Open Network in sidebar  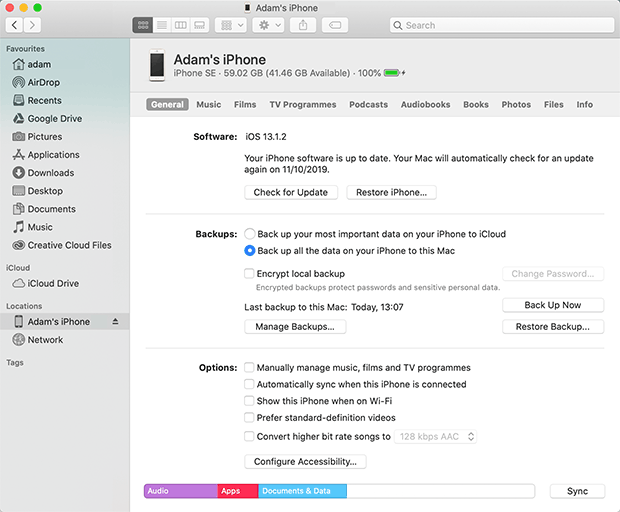click(65, 340)
